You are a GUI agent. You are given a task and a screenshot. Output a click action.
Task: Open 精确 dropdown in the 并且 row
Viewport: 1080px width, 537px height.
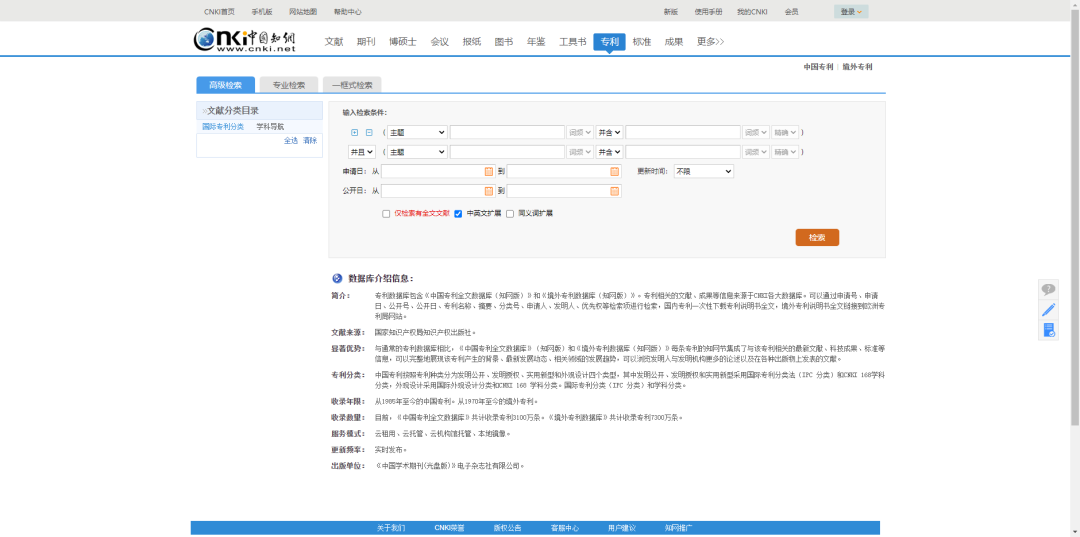pyautogui.click(x=785, y=151)
